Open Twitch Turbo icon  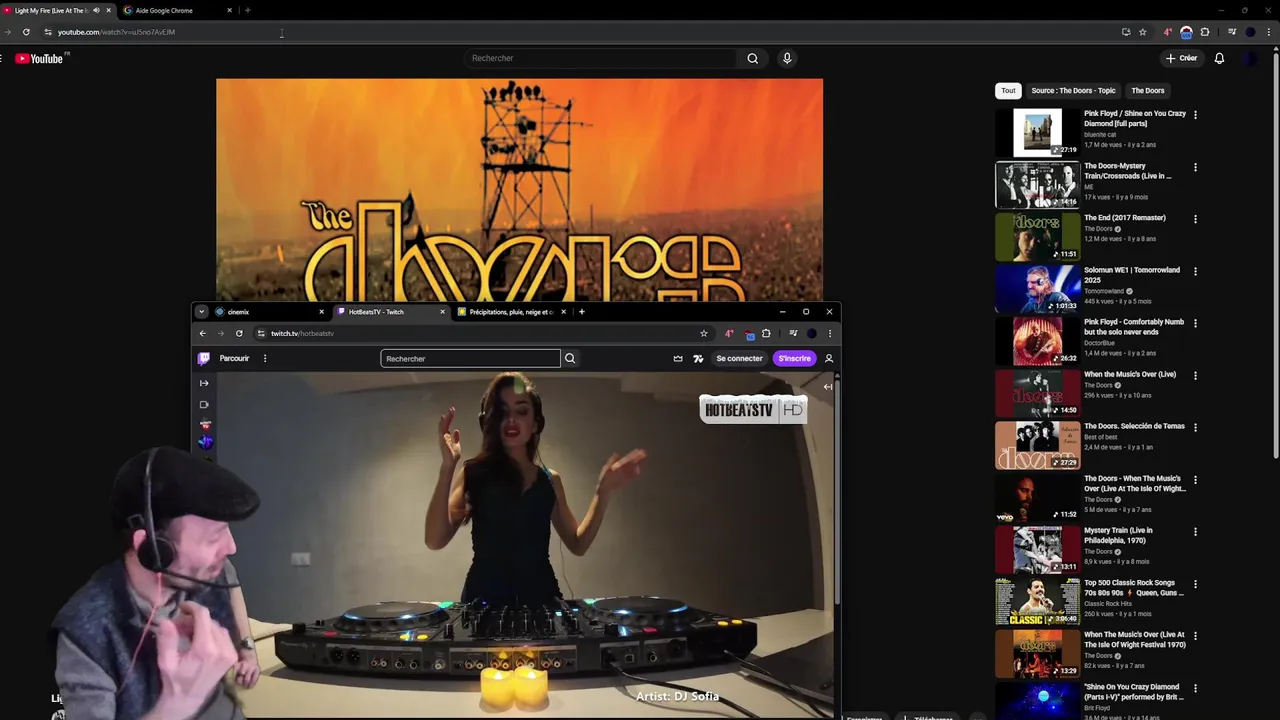[698, 359]
